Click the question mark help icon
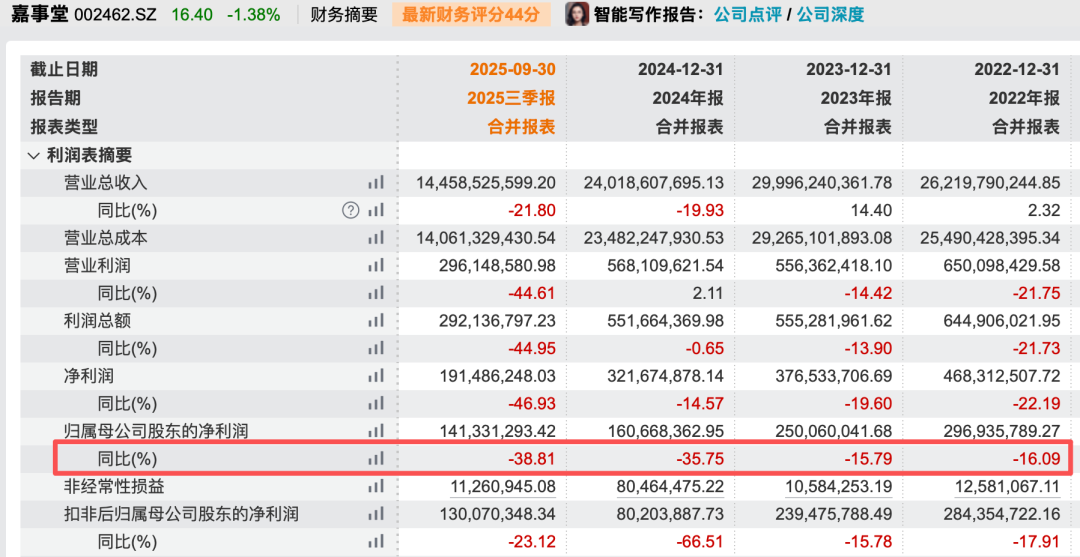This screenshot has height=557, width=1080. [350, 210]
